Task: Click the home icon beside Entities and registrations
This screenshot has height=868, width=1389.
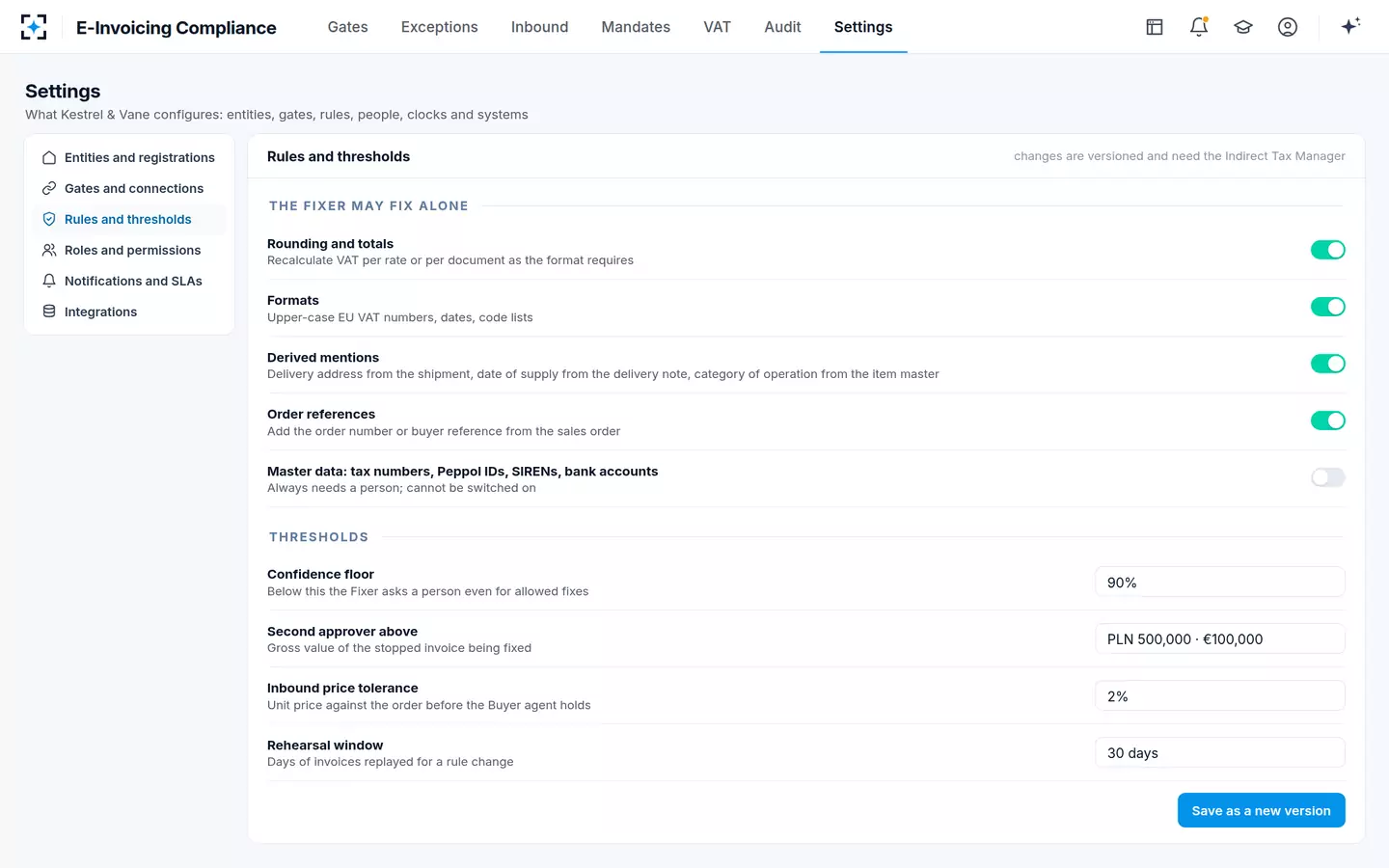Action: [x=49, y=157]
